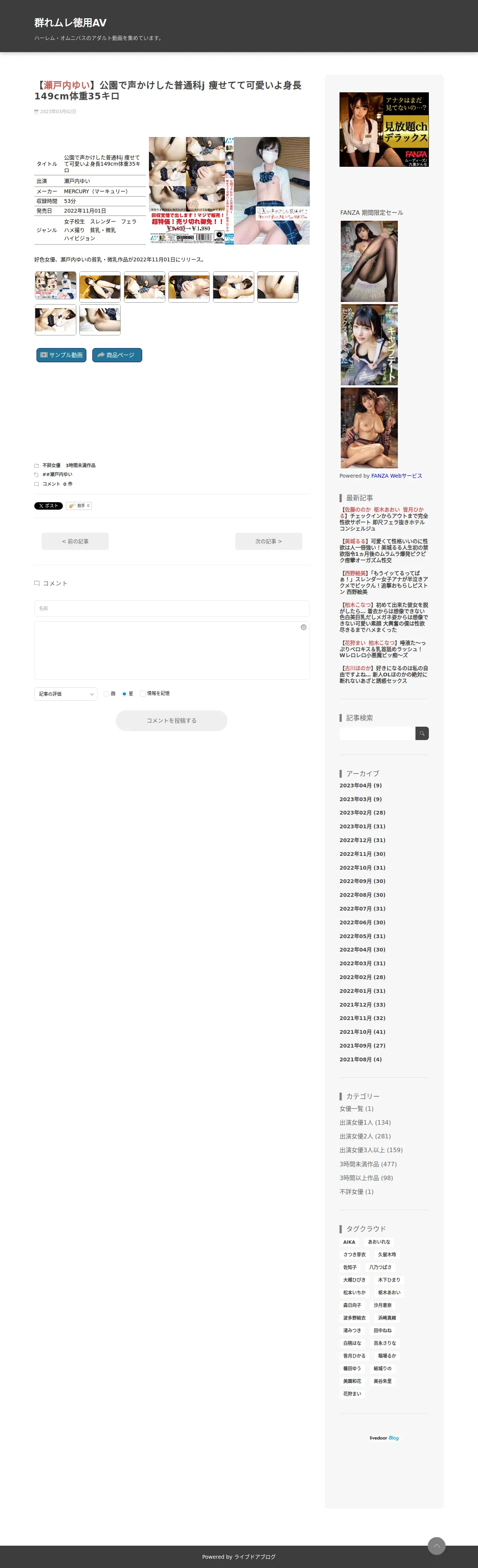This screenshot has height=1568, width=478.
Task: Open category 出演女優3人以上 (159)
Action: click(x=371, y=1150)
